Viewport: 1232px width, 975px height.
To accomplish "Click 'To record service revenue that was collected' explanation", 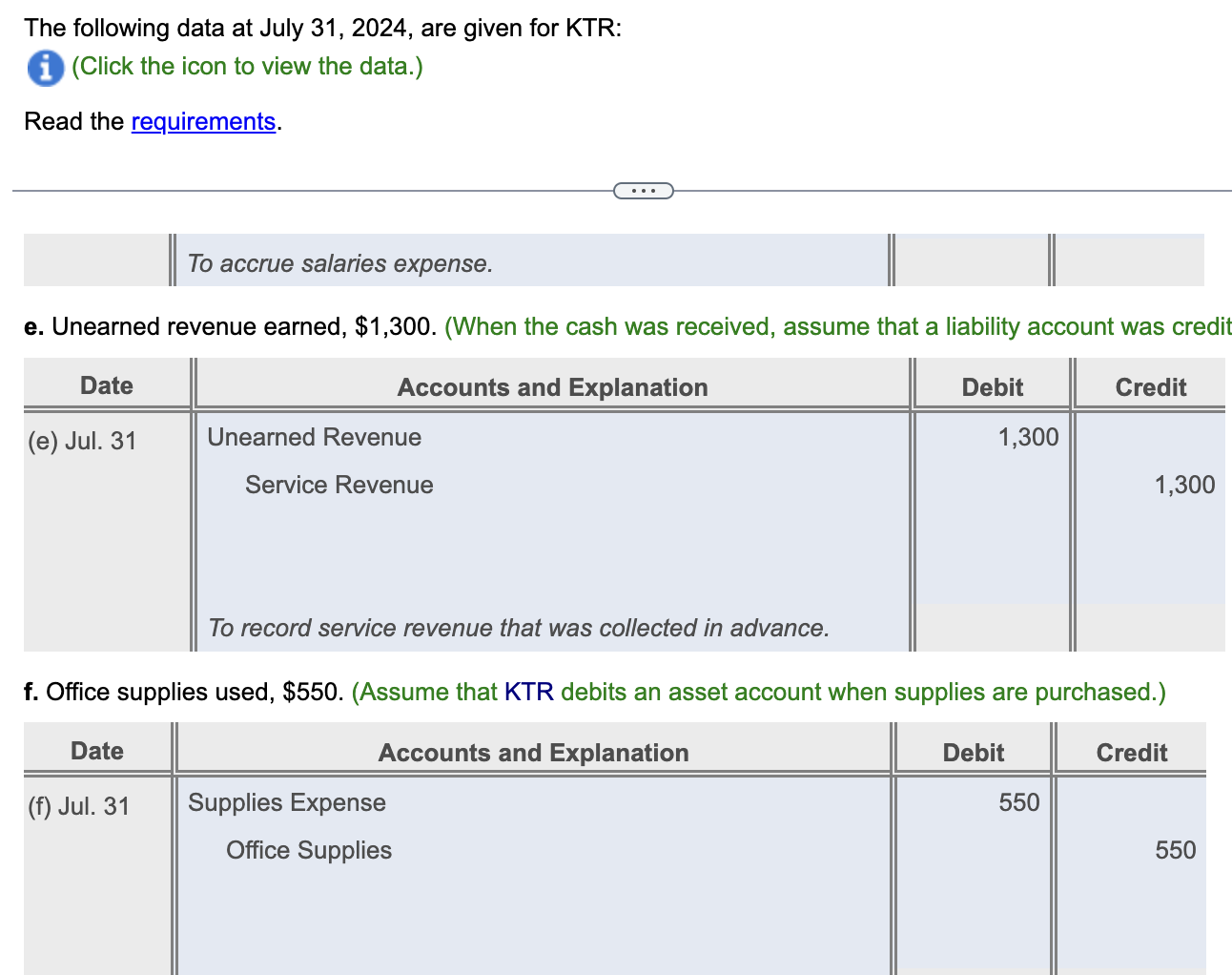I will tap(519, 628).
